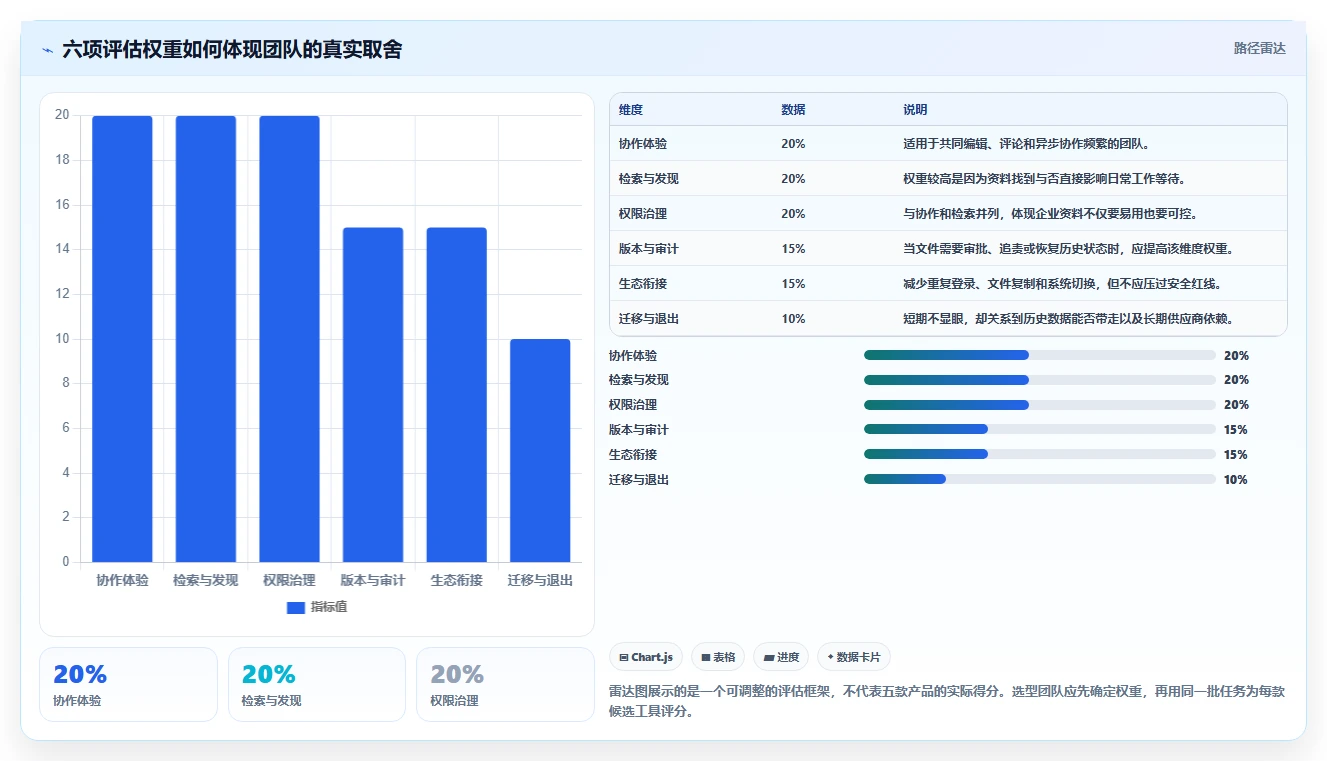Click the 协作体验 label on the chart x-axis
1327x761 pixels.
click(122, 580)
